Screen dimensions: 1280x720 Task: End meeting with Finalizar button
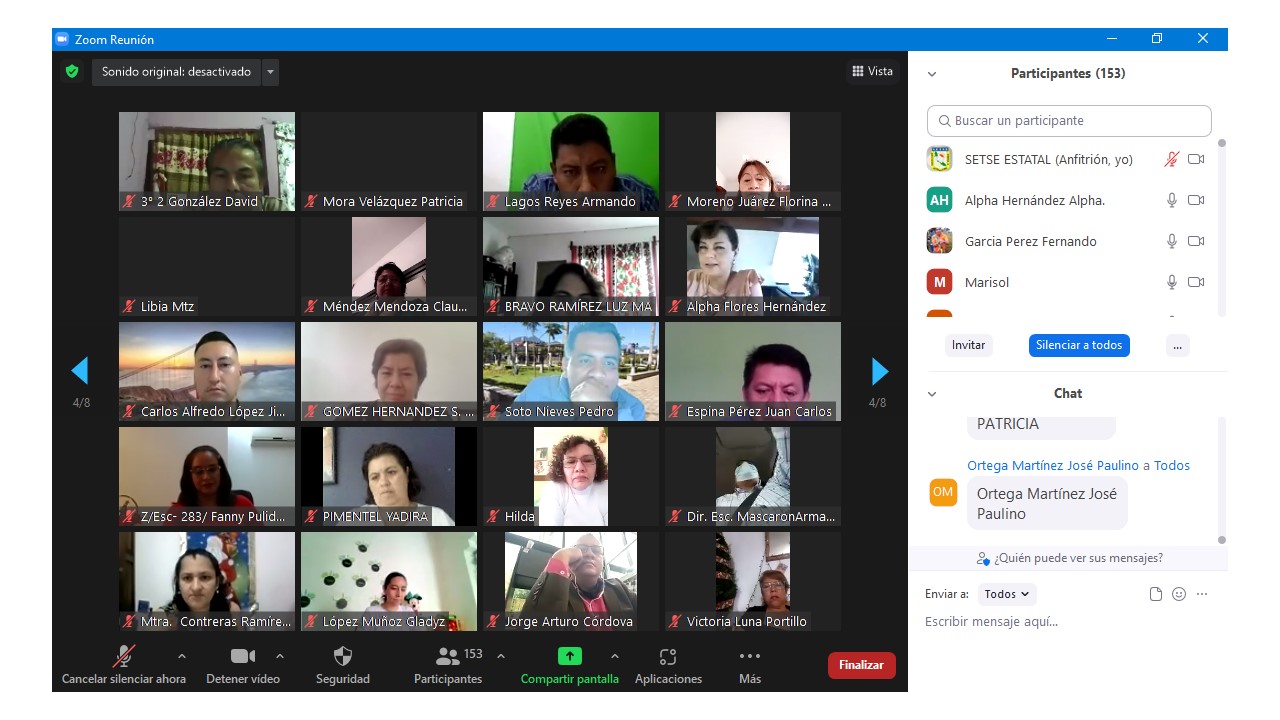point(861,665)
